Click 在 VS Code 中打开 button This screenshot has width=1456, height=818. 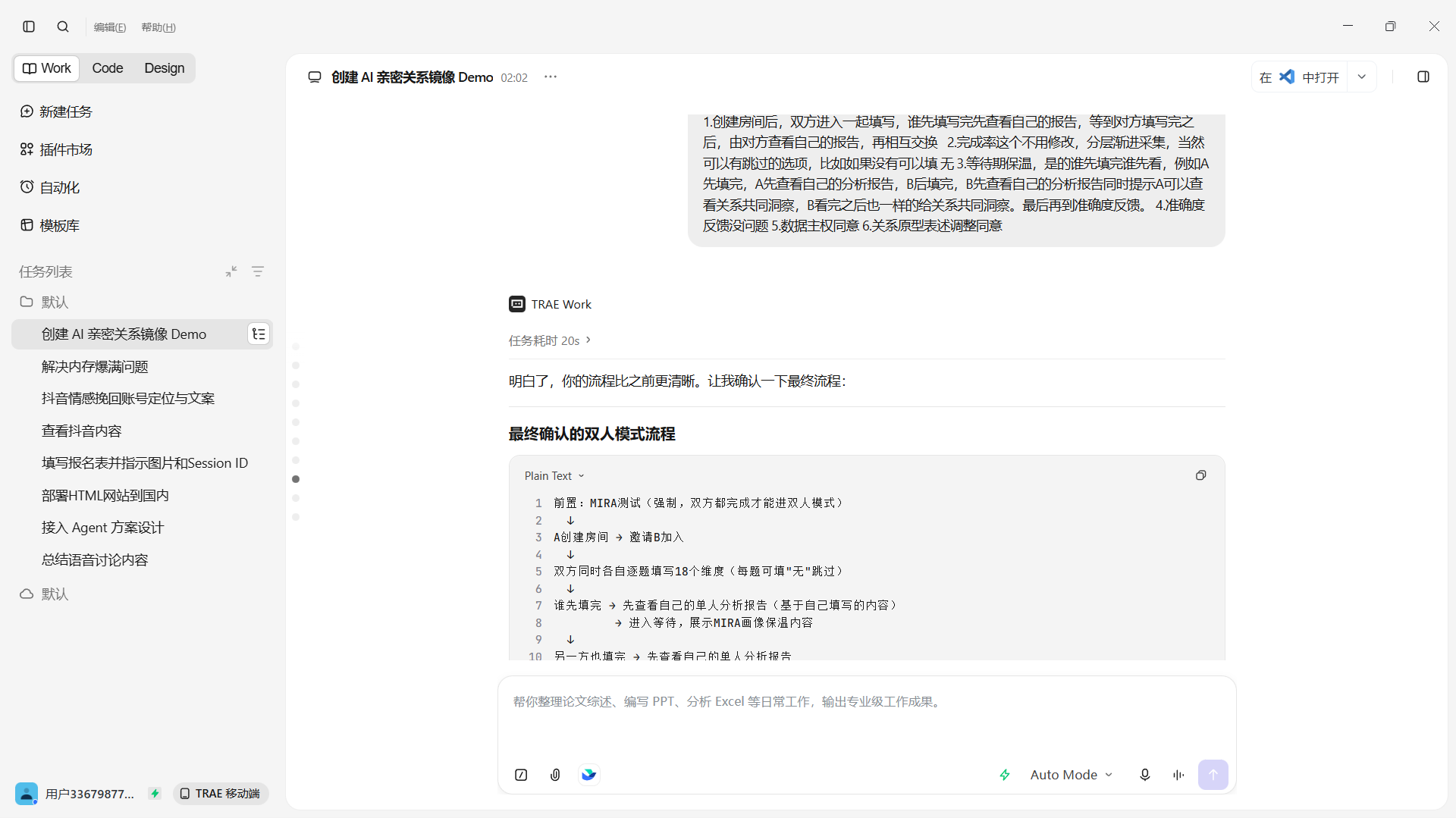point(1299,77)
